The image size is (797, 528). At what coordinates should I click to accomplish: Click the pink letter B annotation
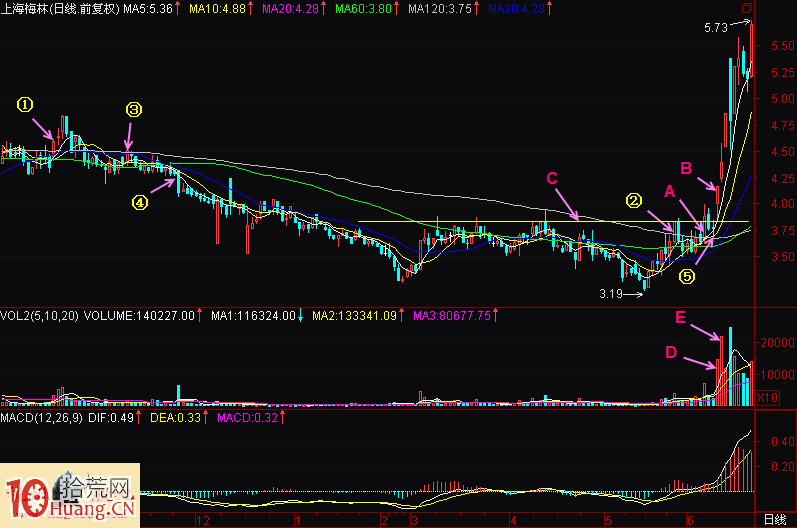[686, 167]
